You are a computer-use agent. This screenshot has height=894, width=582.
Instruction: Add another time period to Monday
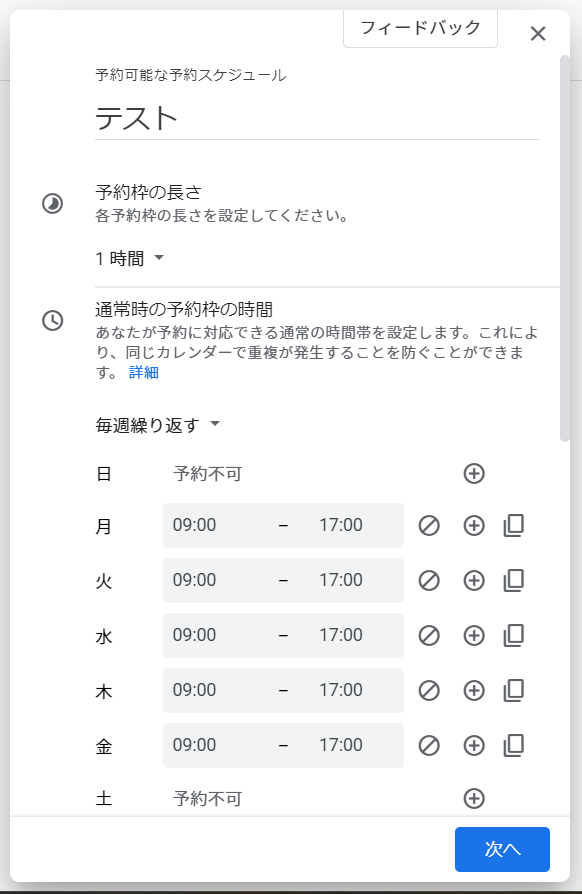[474, 526]
